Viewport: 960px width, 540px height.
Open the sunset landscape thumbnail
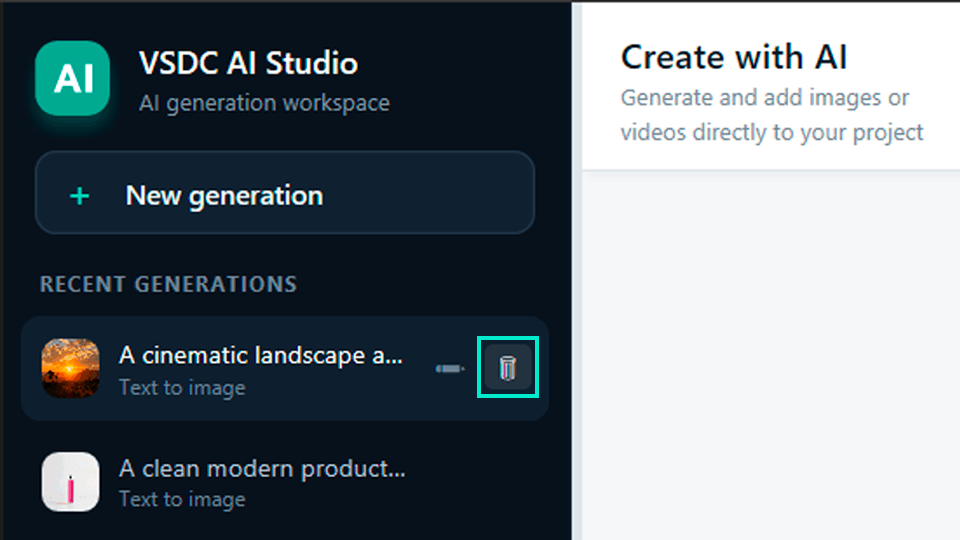coord(70,368)
